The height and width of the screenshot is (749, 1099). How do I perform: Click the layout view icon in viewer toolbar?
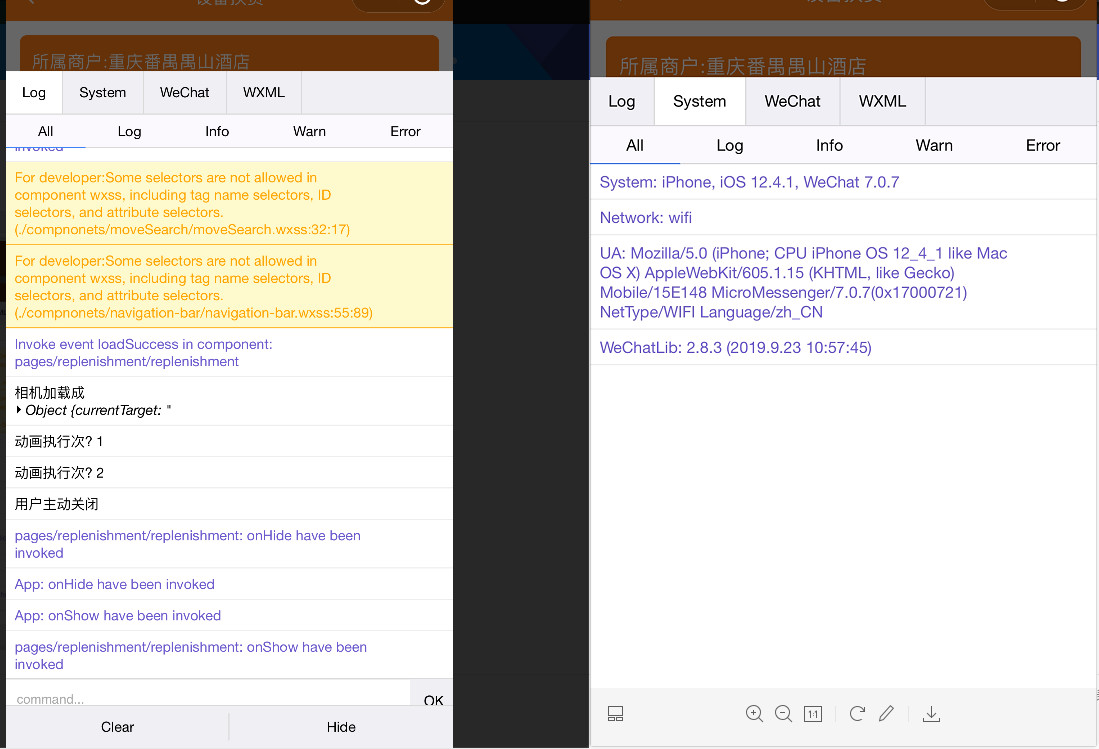pos(615,714)
